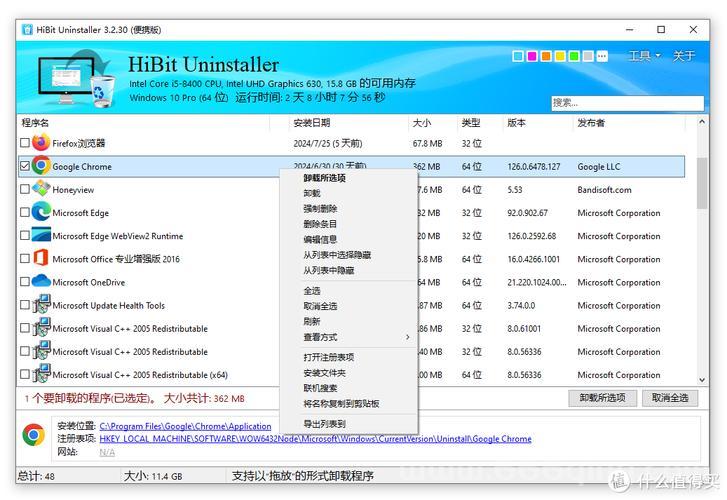Click the Microsoft Update Health Tools icon
This screenshot has width=727, height=500.
pos(41,305)
